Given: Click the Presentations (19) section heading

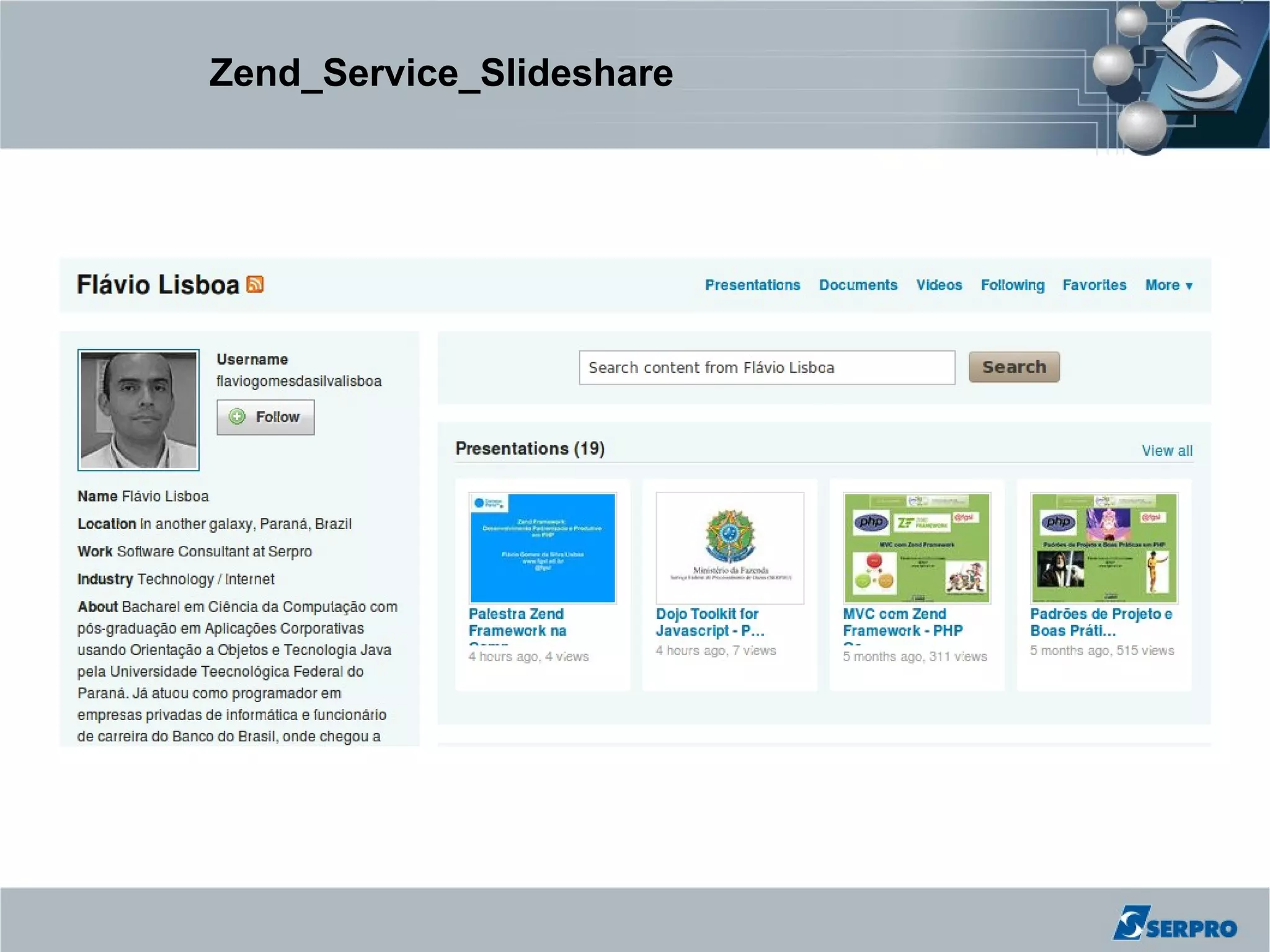Looking at the screenshot, I should [x=530, y=448].
